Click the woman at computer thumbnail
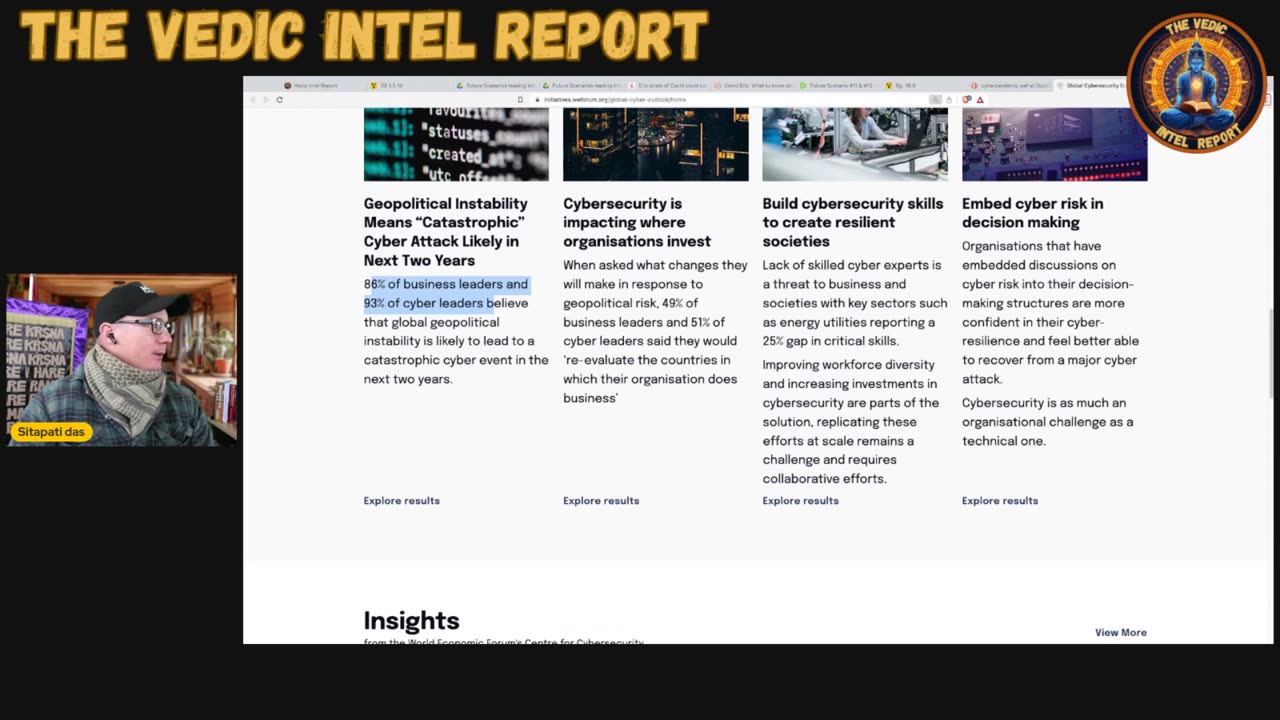1280x720 pixels. [855, 144]
